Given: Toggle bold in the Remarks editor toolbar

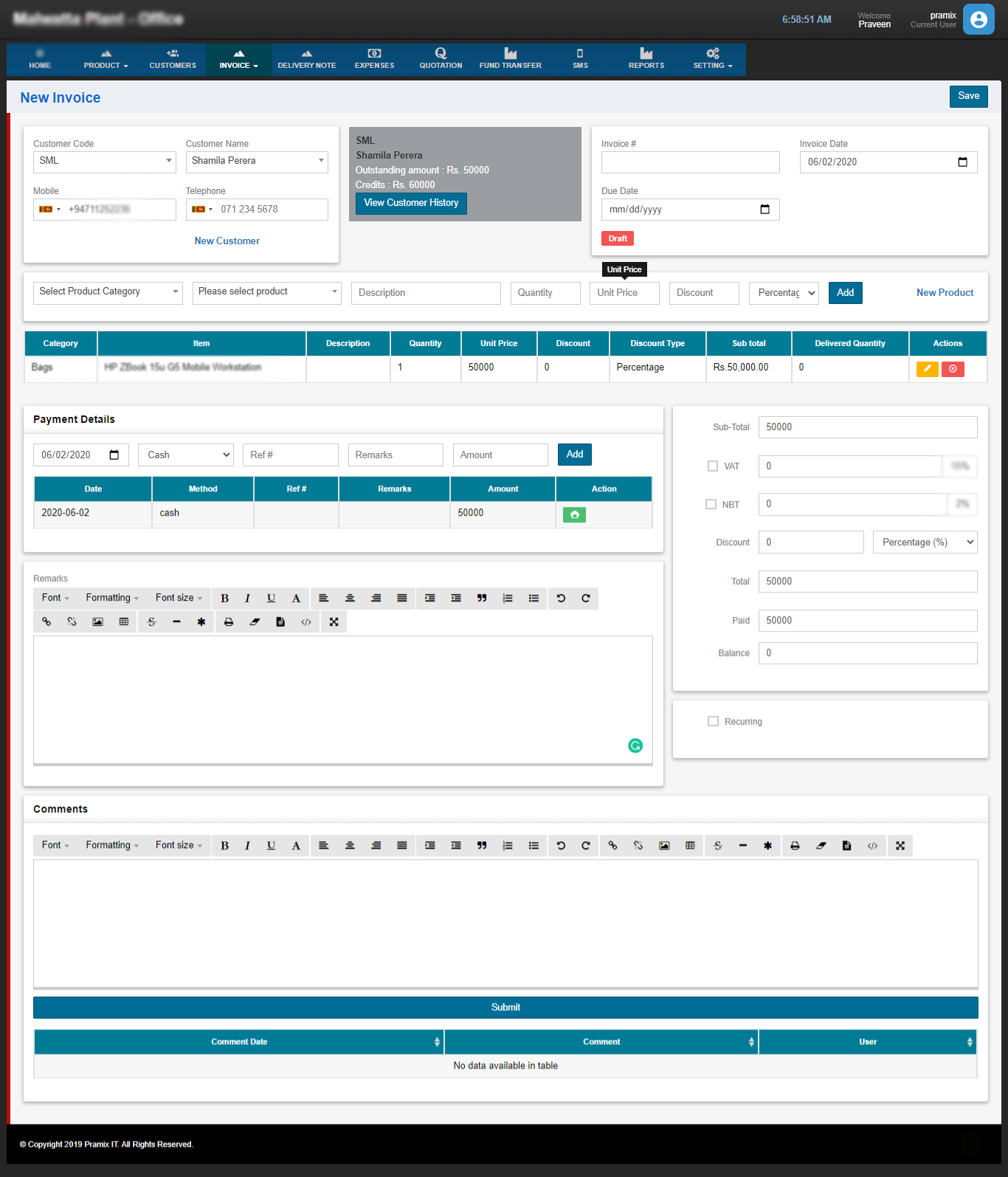Looking at the screenshot, I should pos(224,598).
